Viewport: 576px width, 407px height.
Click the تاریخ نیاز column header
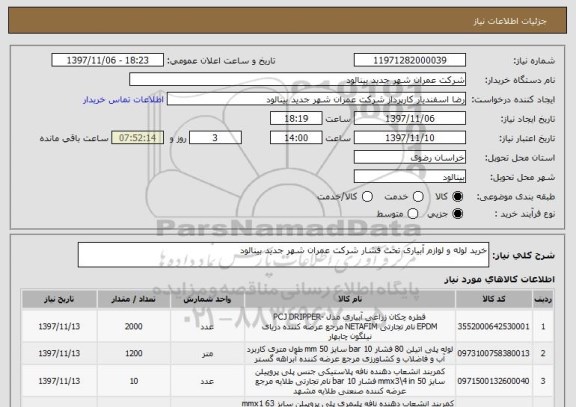click(59, 299)
